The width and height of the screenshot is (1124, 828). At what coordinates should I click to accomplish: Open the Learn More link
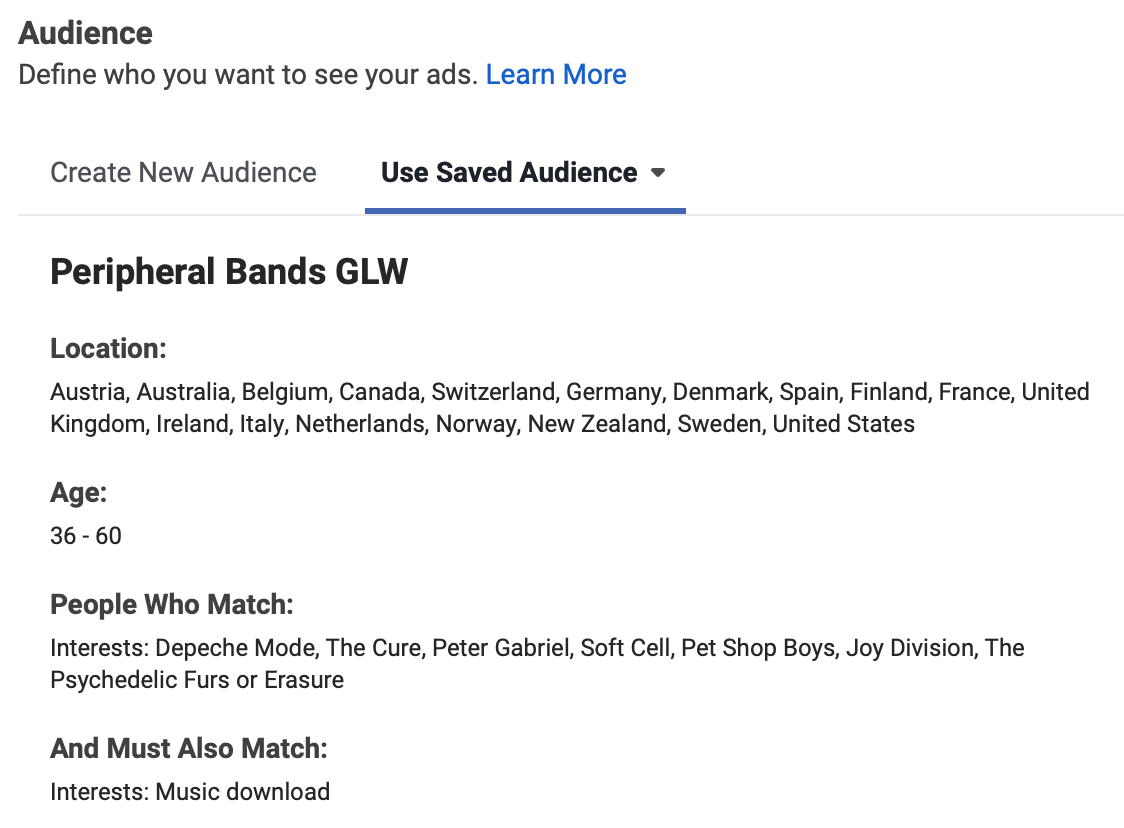pos(556,75)
